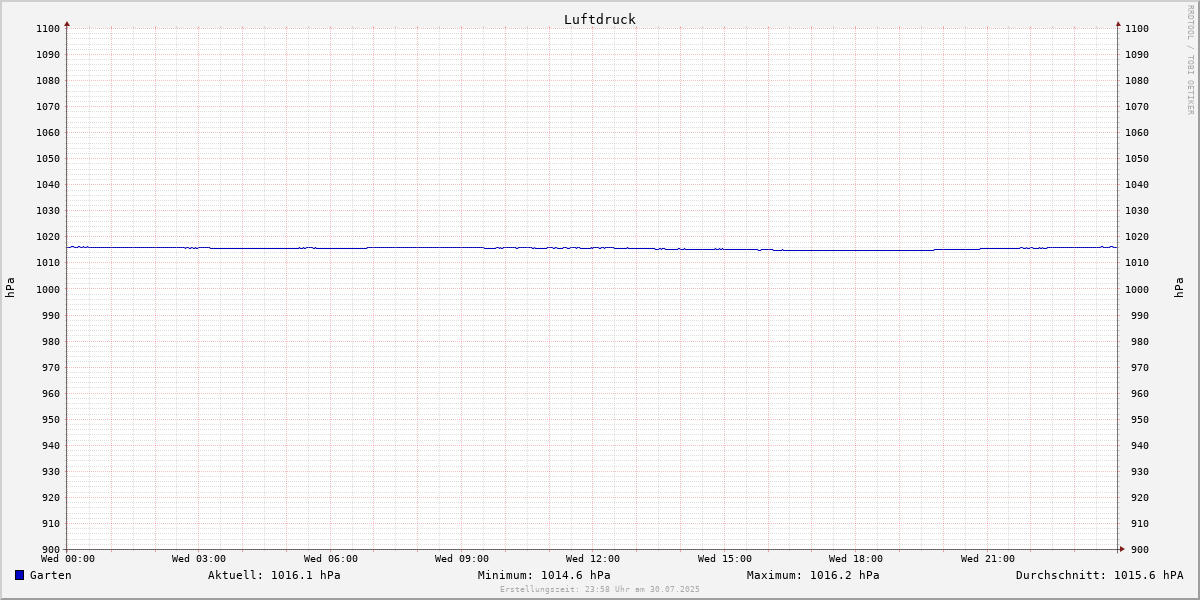Click the Luftdruck chart title

tap(599, 19)
